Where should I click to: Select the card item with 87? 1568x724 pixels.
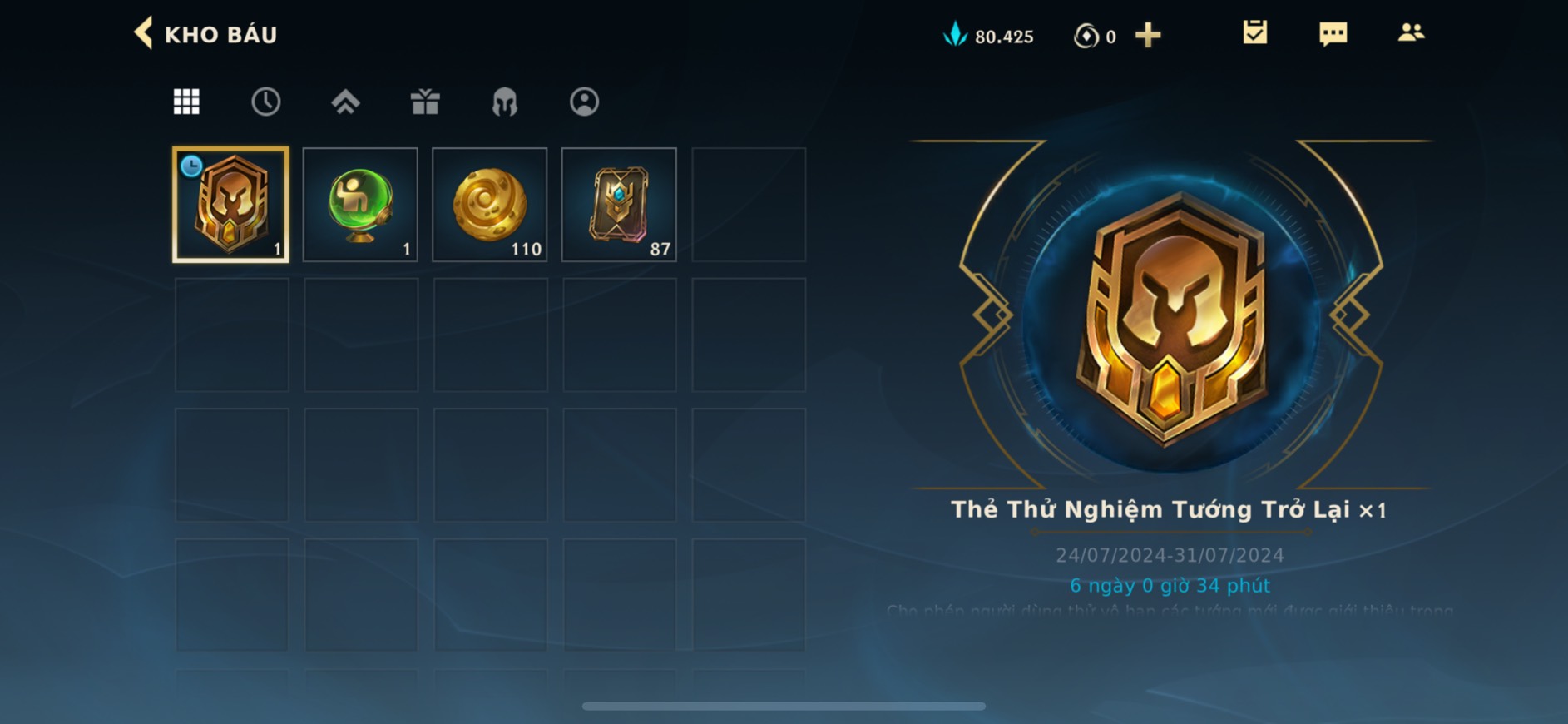tap(619, 205)
